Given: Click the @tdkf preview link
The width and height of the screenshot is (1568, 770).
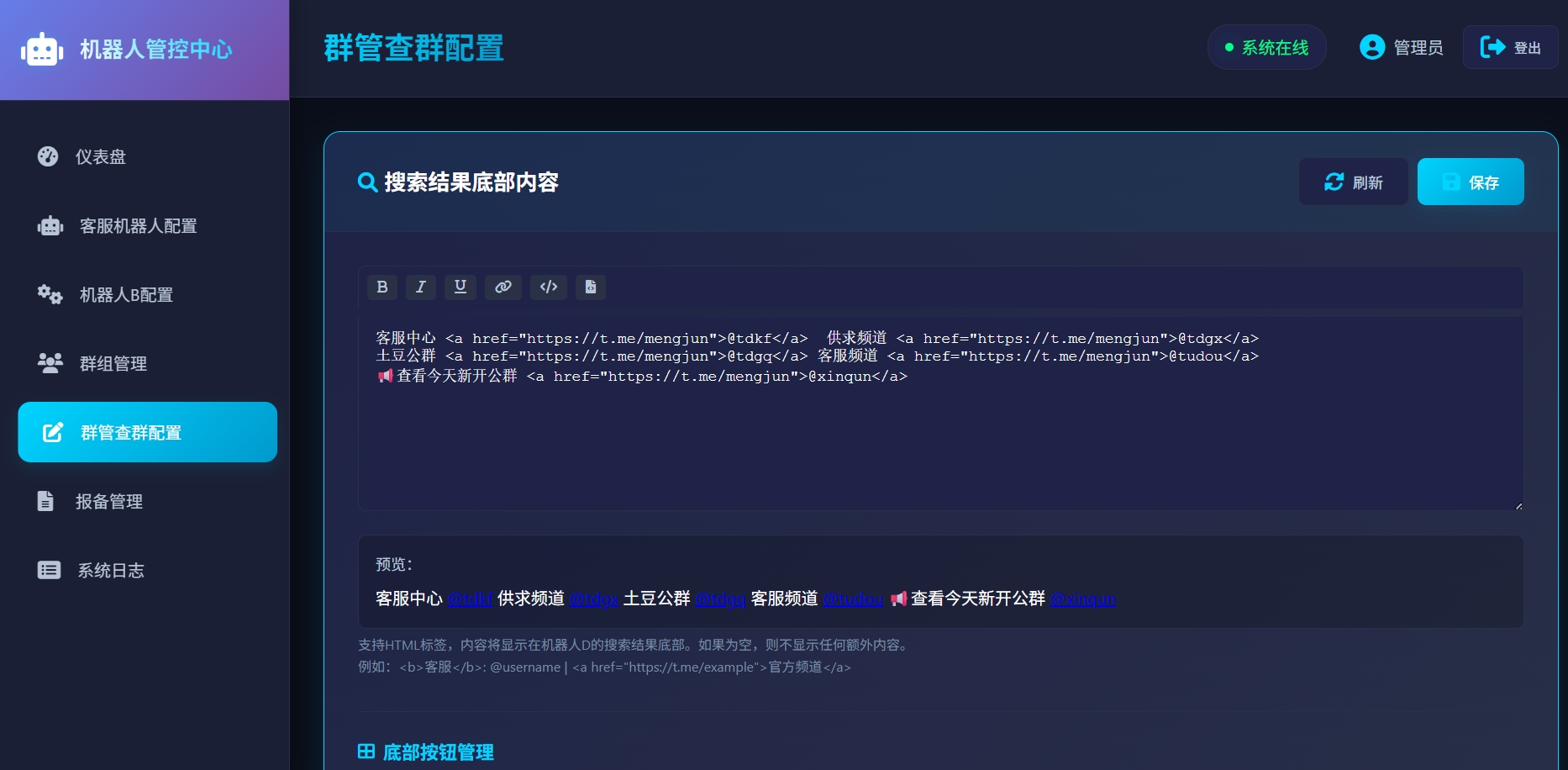Looking at the screenshot, I should click(470, 599).
